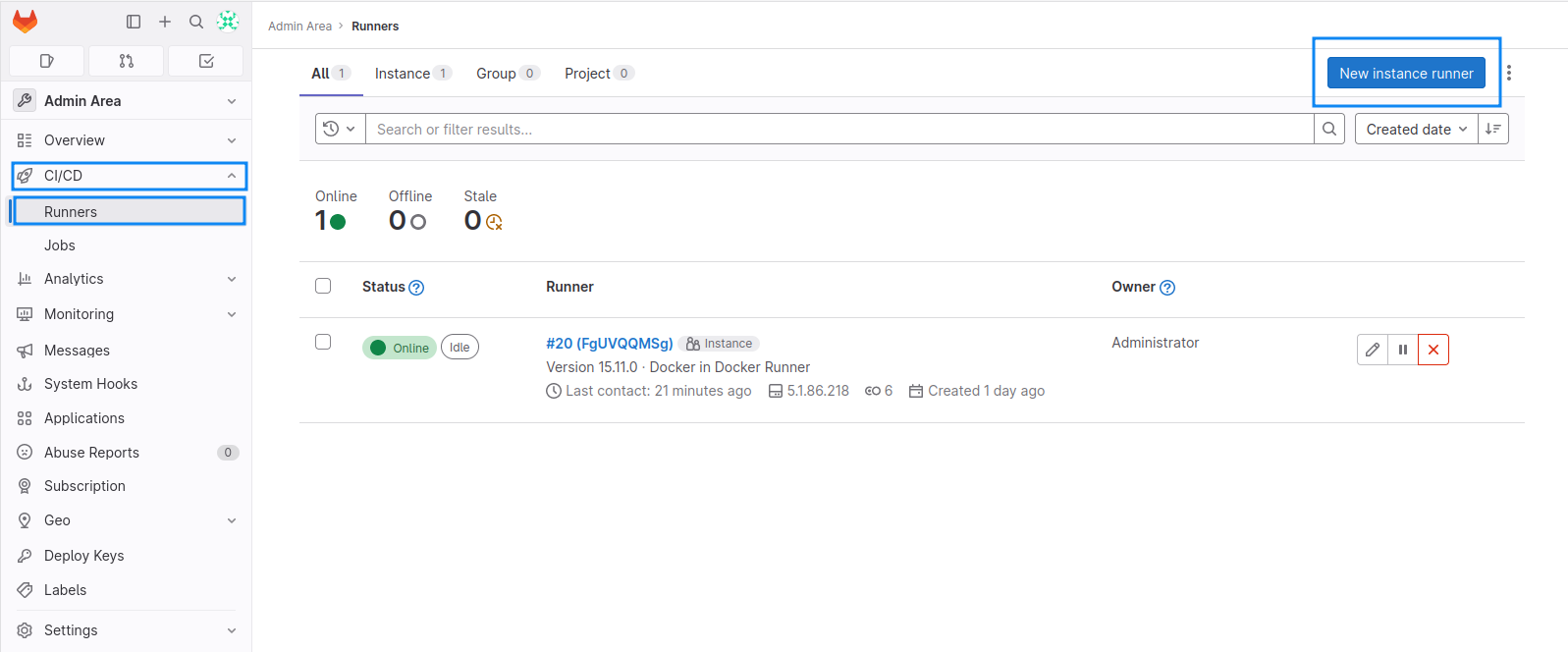Click 'Version 15.11.0 · Docker in Docker Runner' text
Screen dimensions: 1568x652
(677, 367)
